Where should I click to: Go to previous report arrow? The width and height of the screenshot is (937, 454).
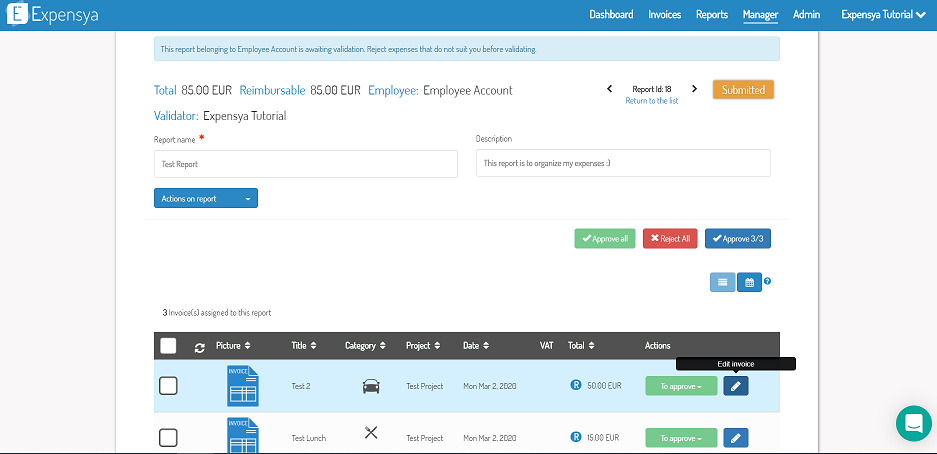[610, 88]
